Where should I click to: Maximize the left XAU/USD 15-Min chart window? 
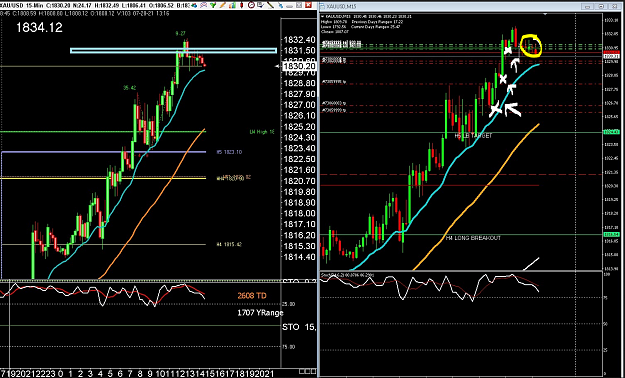click(299, 5)
